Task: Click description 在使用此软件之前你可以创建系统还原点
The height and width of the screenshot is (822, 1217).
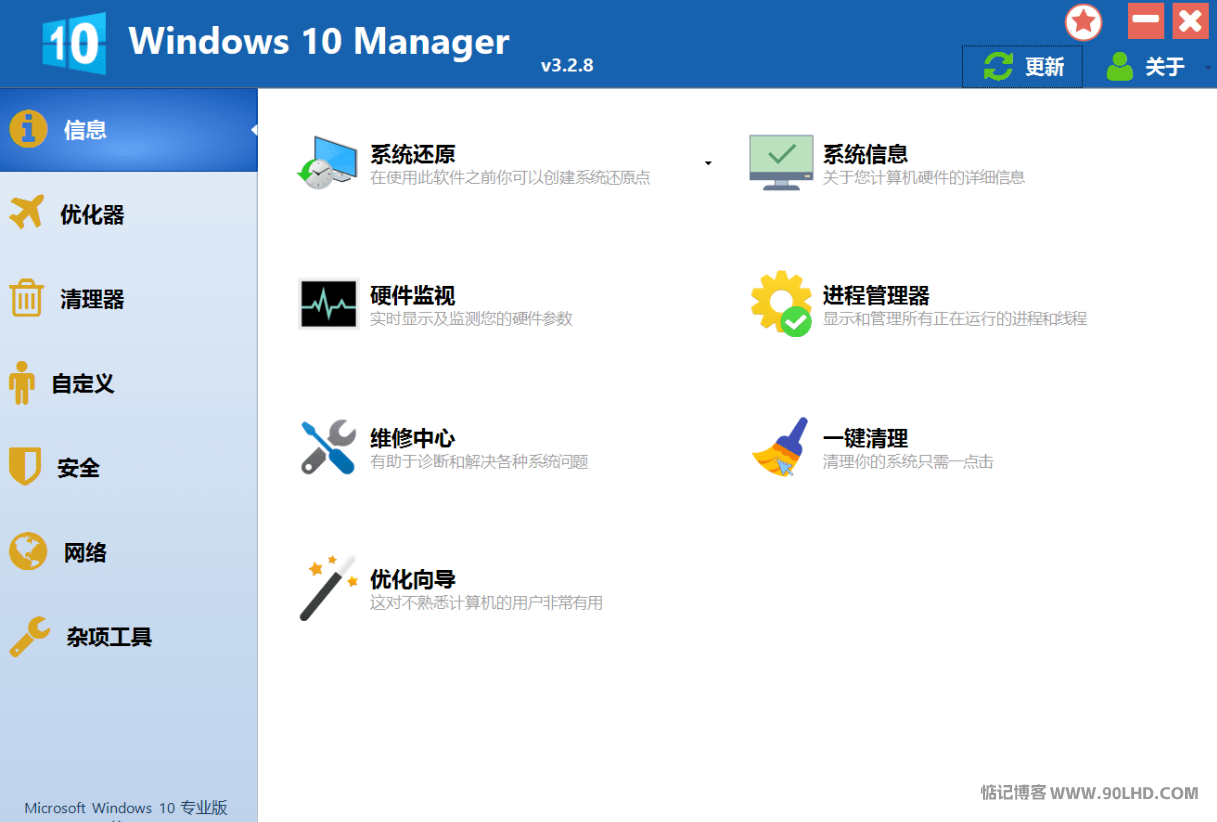Action: (510, 178)
